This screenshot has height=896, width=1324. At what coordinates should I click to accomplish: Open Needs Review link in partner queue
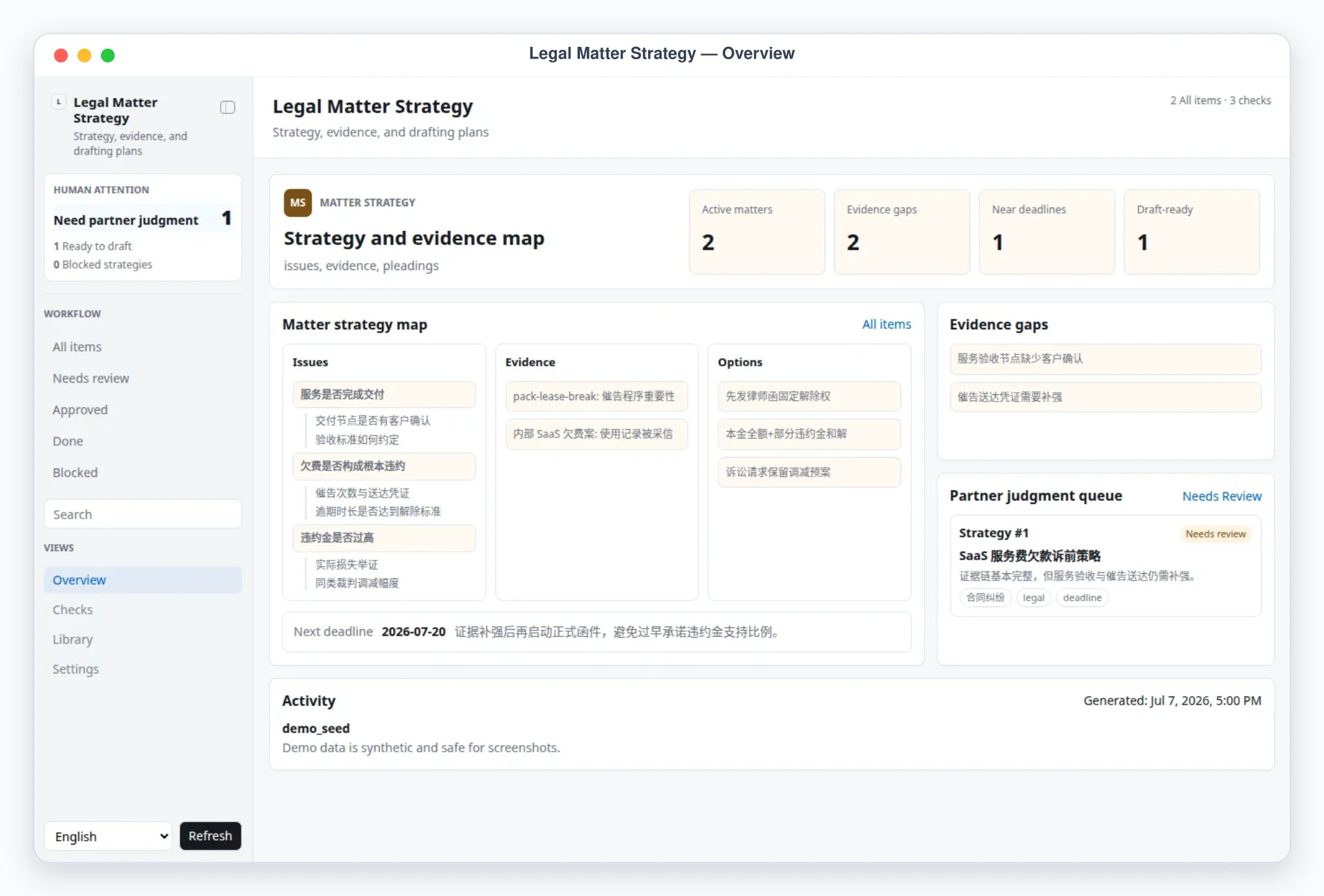[x=1221, y=496]
